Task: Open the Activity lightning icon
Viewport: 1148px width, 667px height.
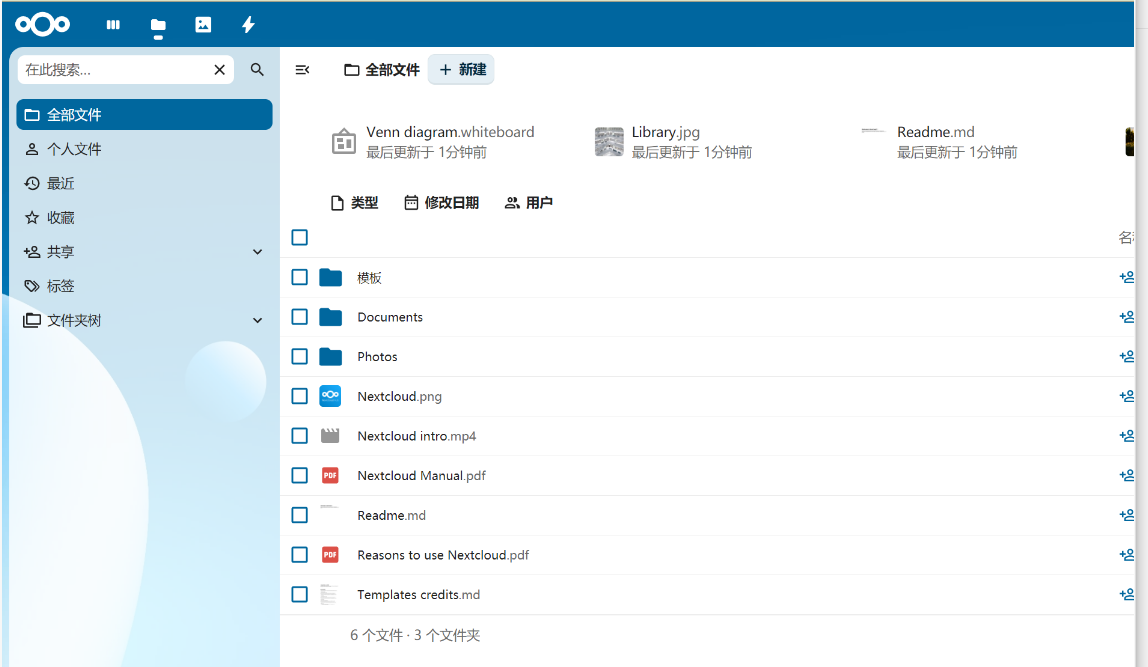Action: pos(248,25)
